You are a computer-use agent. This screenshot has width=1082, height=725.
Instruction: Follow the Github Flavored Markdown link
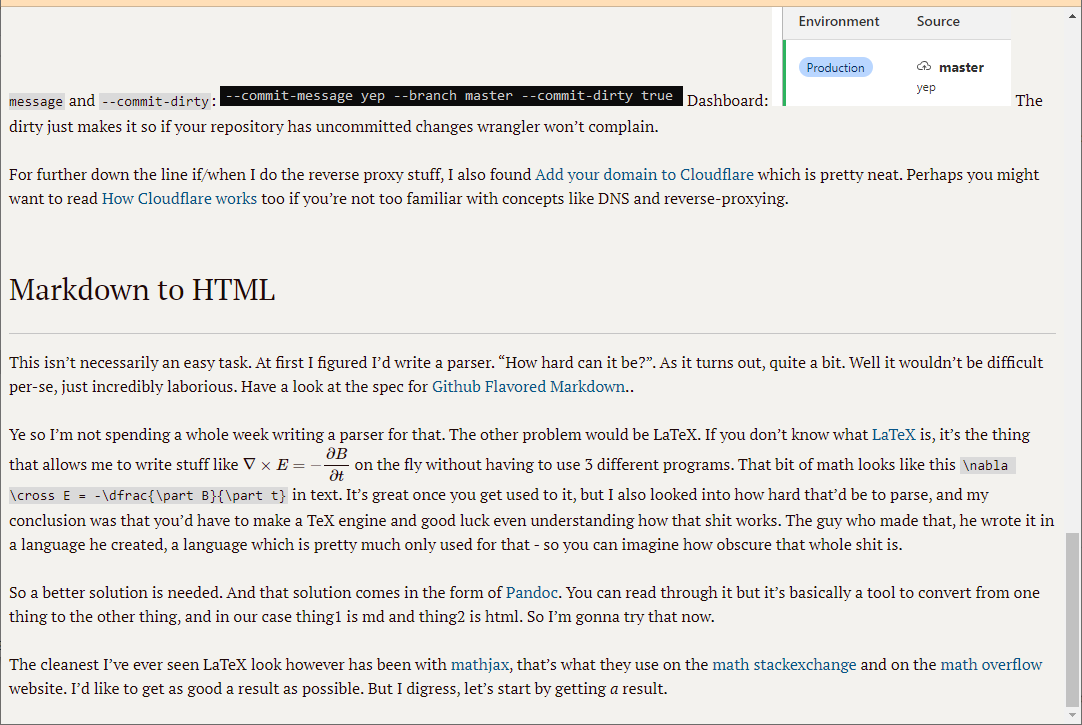pyautogui.click(x=528, y=386)
